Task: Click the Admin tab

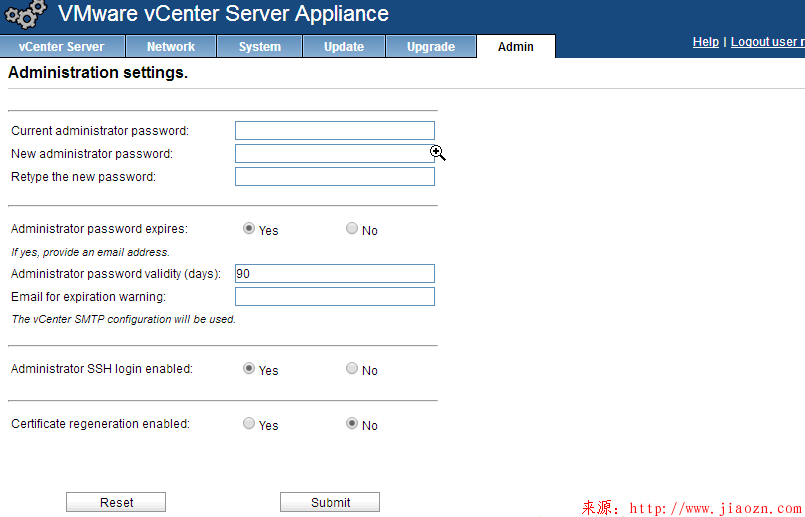Action: point(516,47)
